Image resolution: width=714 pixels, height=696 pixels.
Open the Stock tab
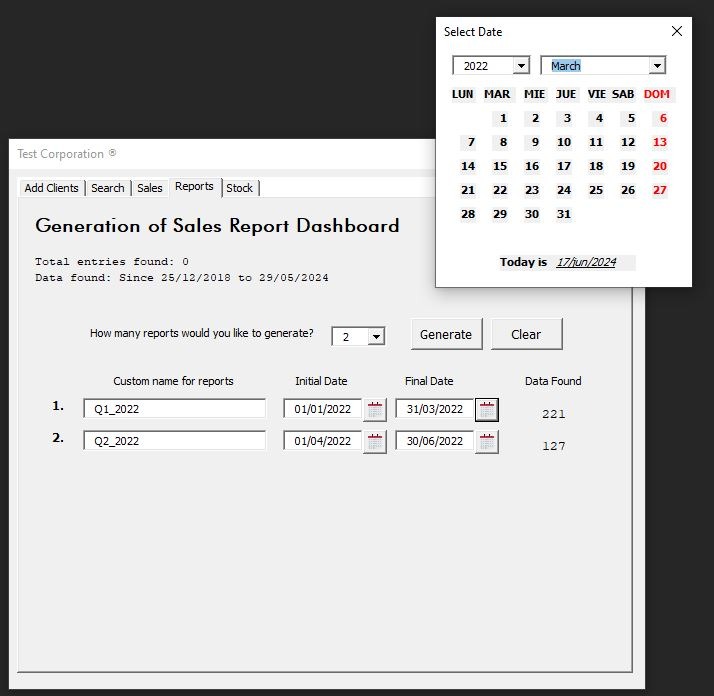point(240,188)
